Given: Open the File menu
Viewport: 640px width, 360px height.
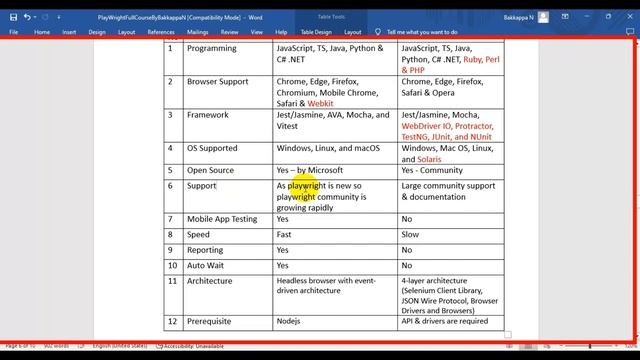Looking at the screenshot, I should [x=13, y=32].
